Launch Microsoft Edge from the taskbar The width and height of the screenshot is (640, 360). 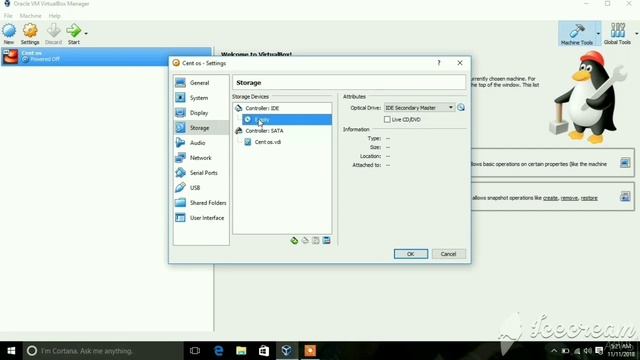coord(218,351)
